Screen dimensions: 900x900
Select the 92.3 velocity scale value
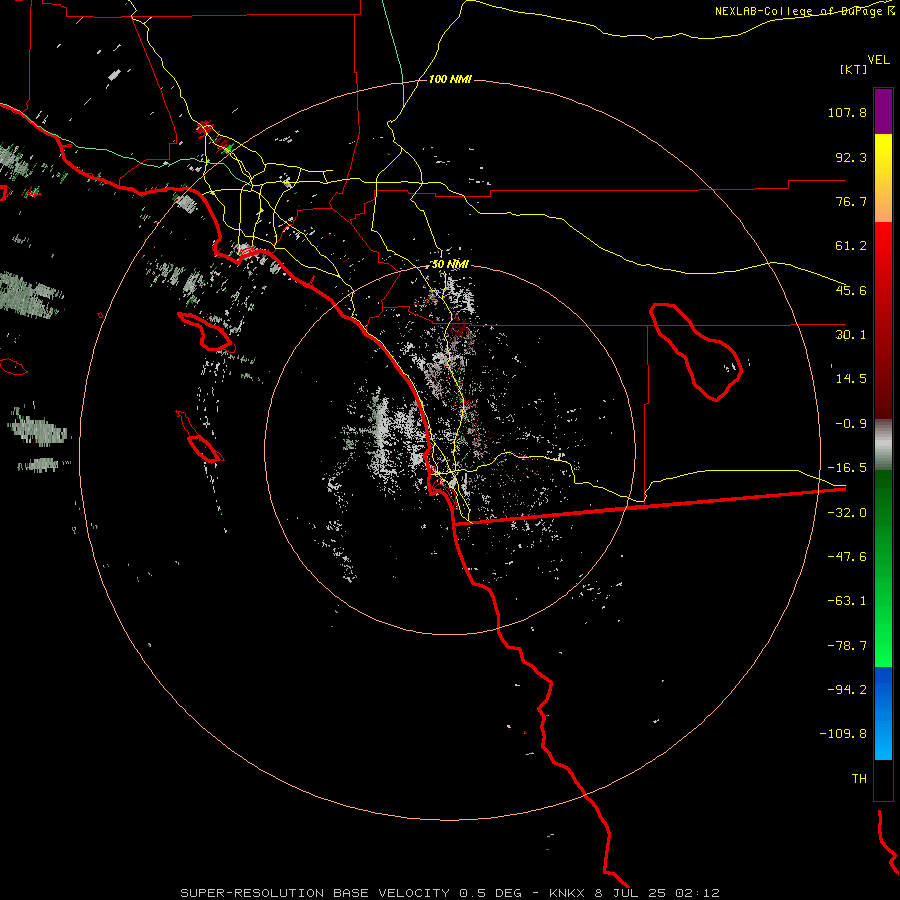point(851,157)
